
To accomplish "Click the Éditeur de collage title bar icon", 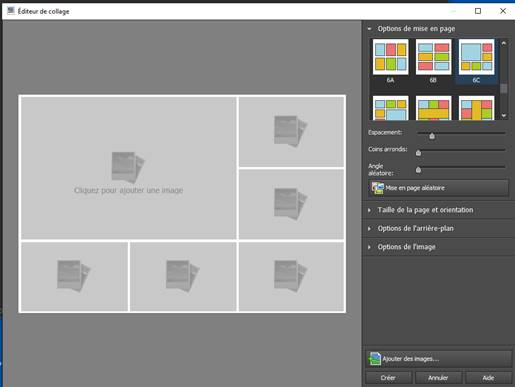I will (11, 11).
